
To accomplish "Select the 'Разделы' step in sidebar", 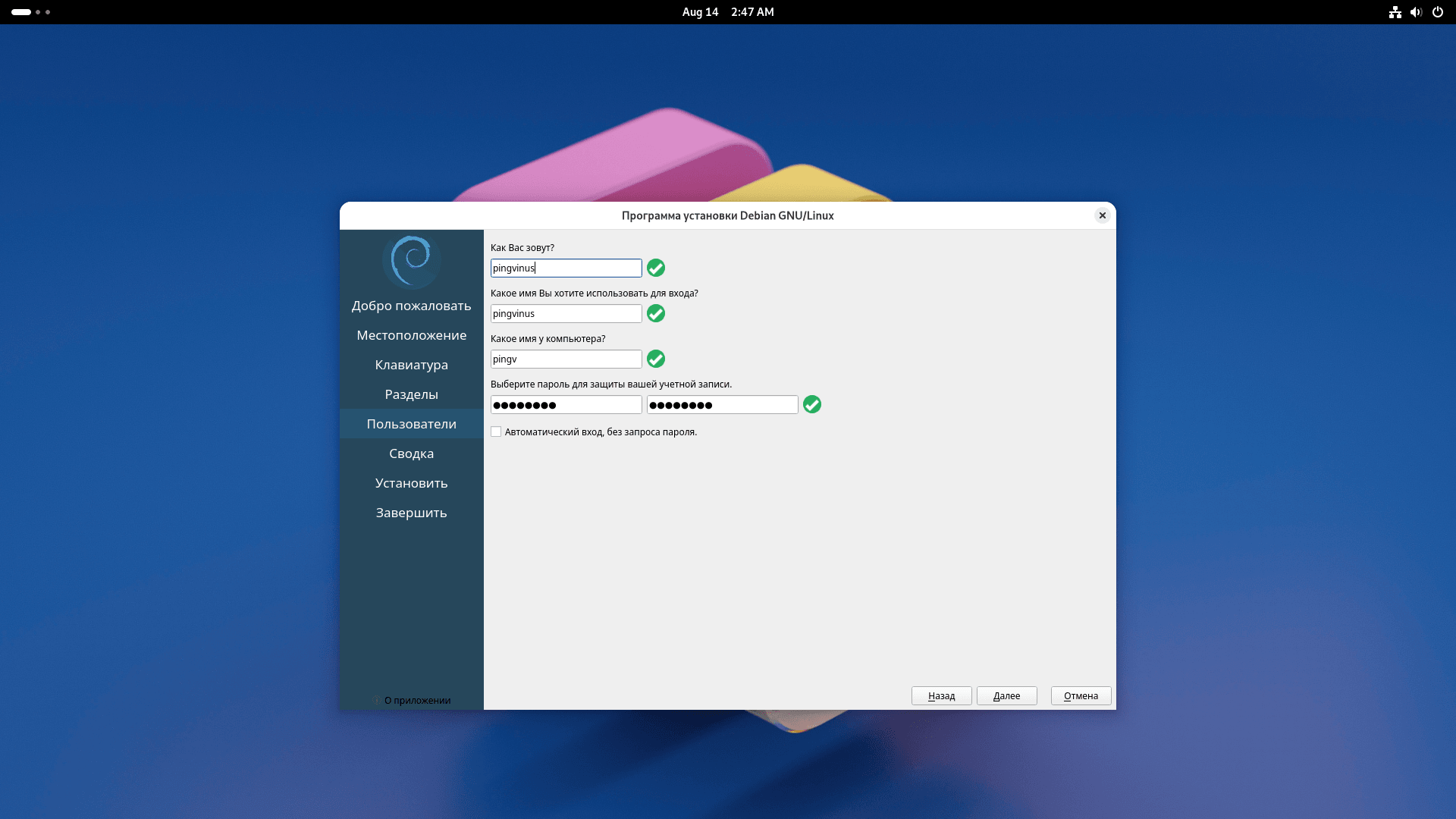I will click(411, 394).
